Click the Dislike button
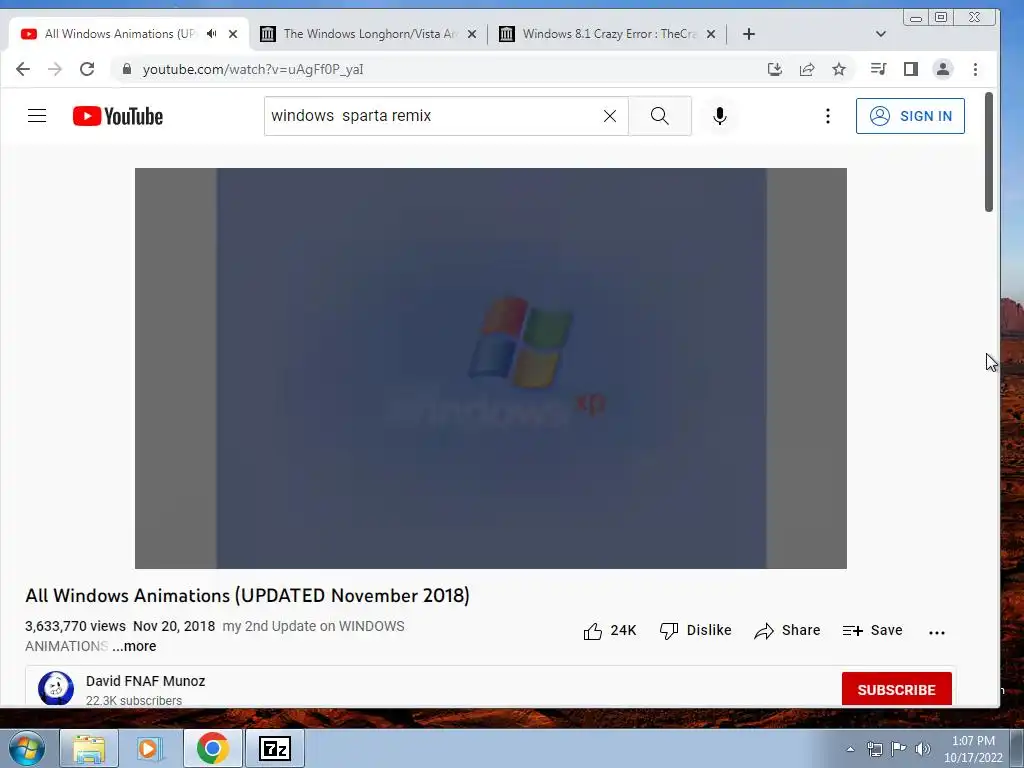Image resolution: width=1024 pixels, height=768 pixels. click(695, 631)
